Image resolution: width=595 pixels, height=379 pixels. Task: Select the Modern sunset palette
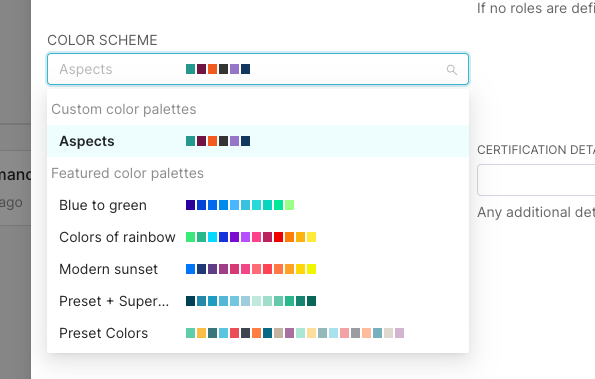tap(258, 269)
